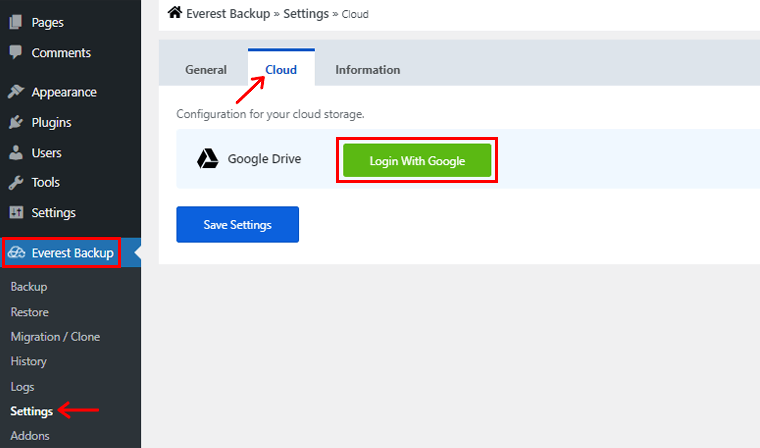Switch to the General tab

tap(206, 70)
